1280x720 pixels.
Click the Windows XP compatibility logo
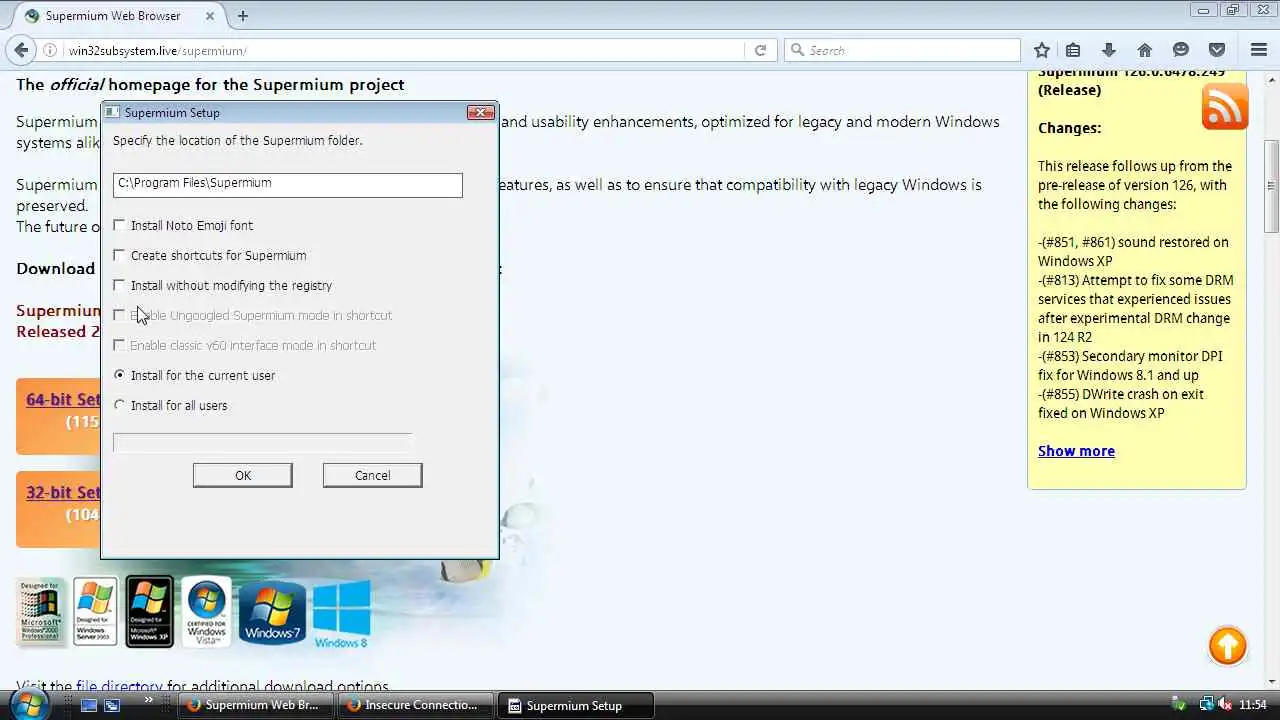pyautogui.click(x=149, y=612)
